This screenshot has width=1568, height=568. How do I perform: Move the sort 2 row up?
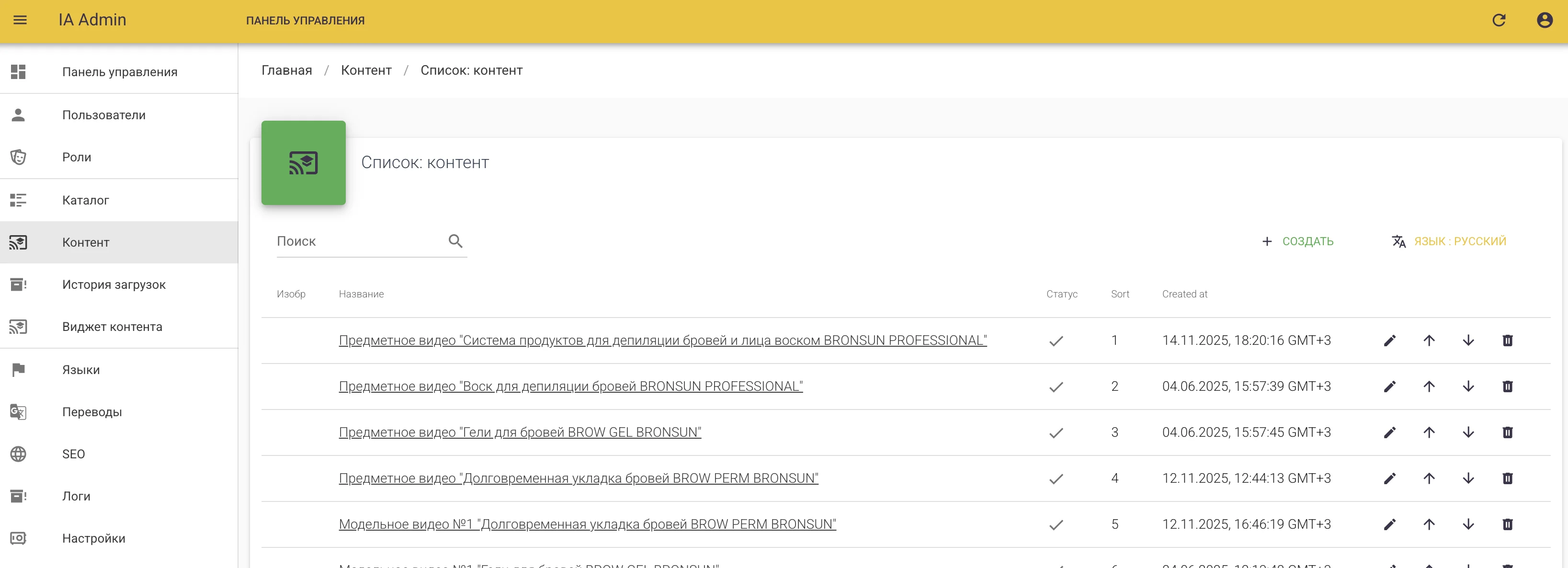1429,386
